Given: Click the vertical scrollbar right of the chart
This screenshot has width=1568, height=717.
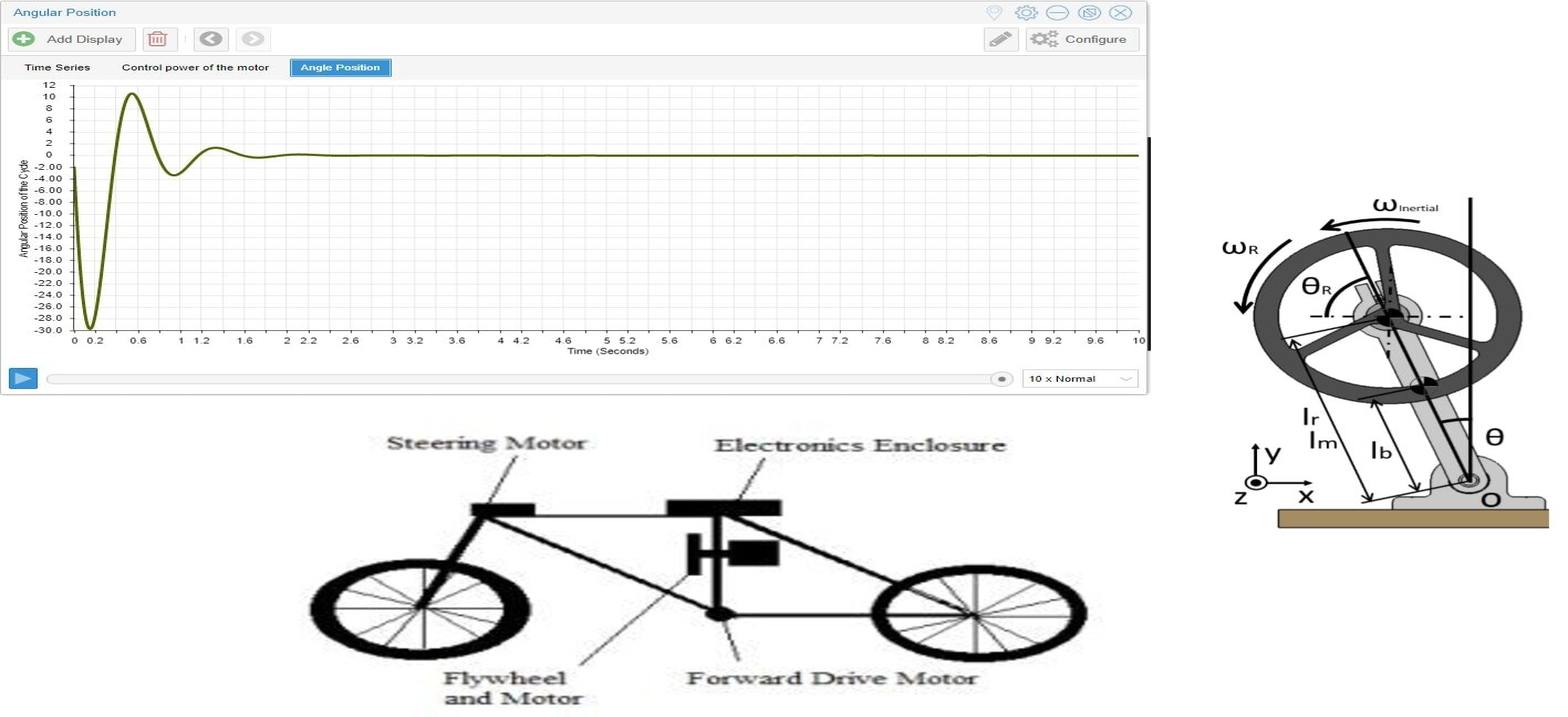Looking at the screenshot, I should click(1149, 243).
